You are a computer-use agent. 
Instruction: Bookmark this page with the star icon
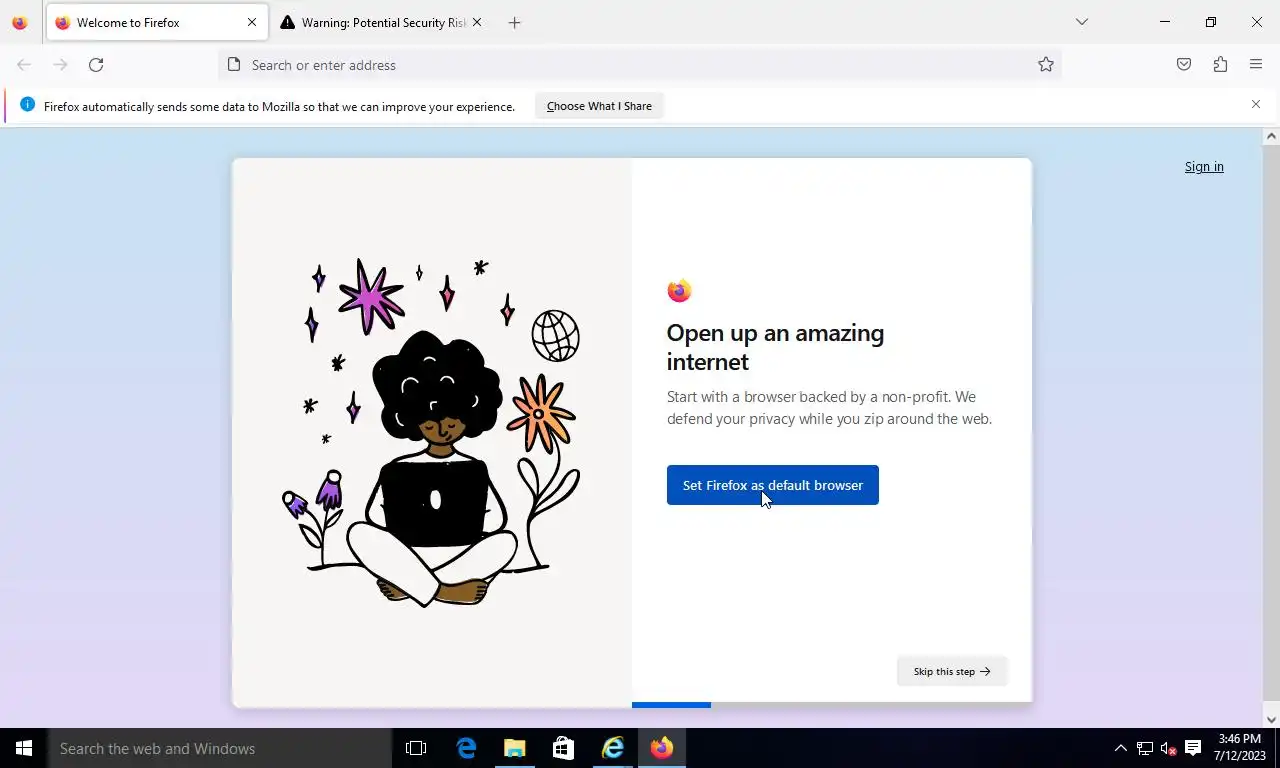1046,65
